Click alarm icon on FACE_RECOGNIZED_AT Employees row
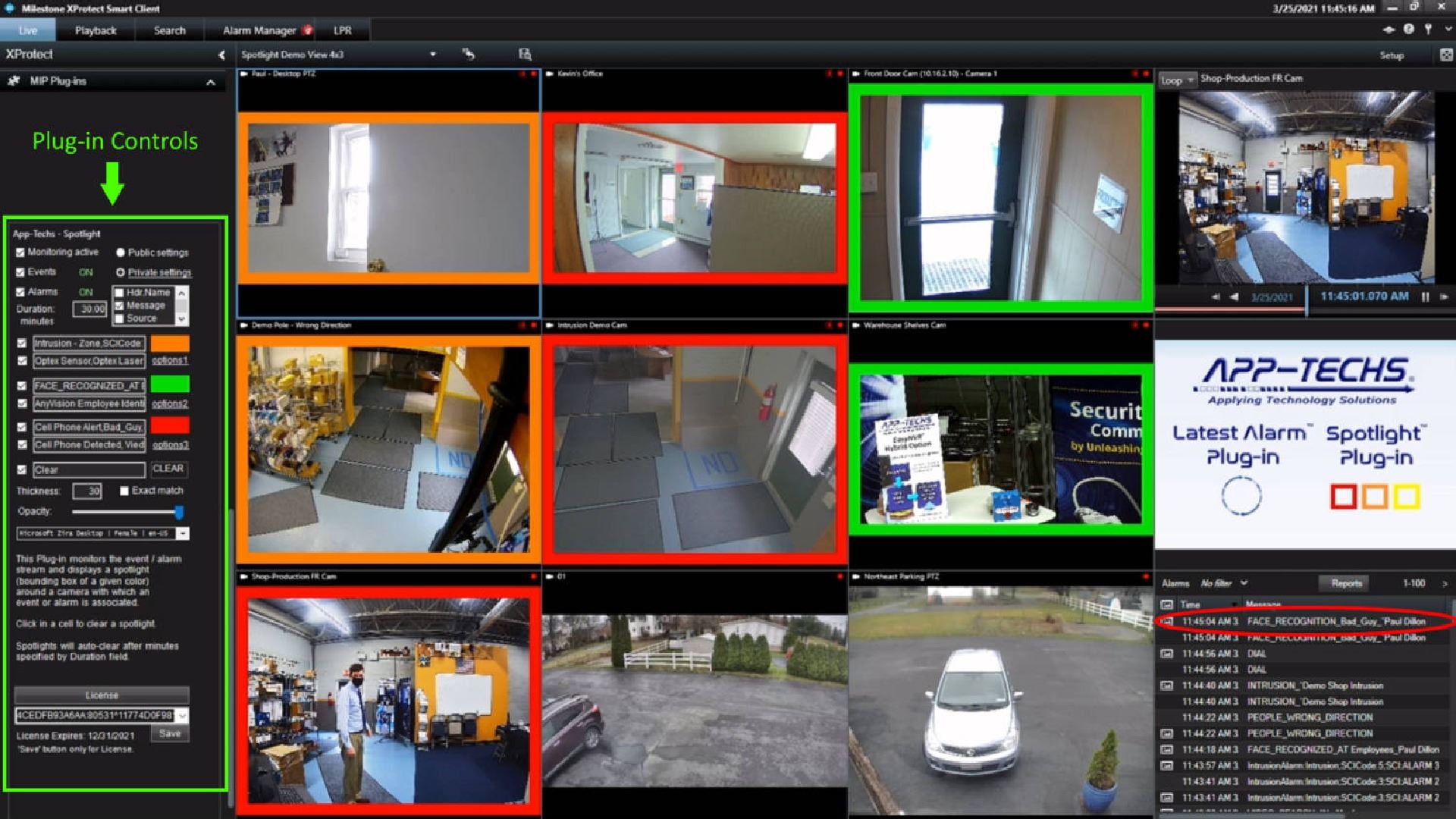 coord(1167,749)
